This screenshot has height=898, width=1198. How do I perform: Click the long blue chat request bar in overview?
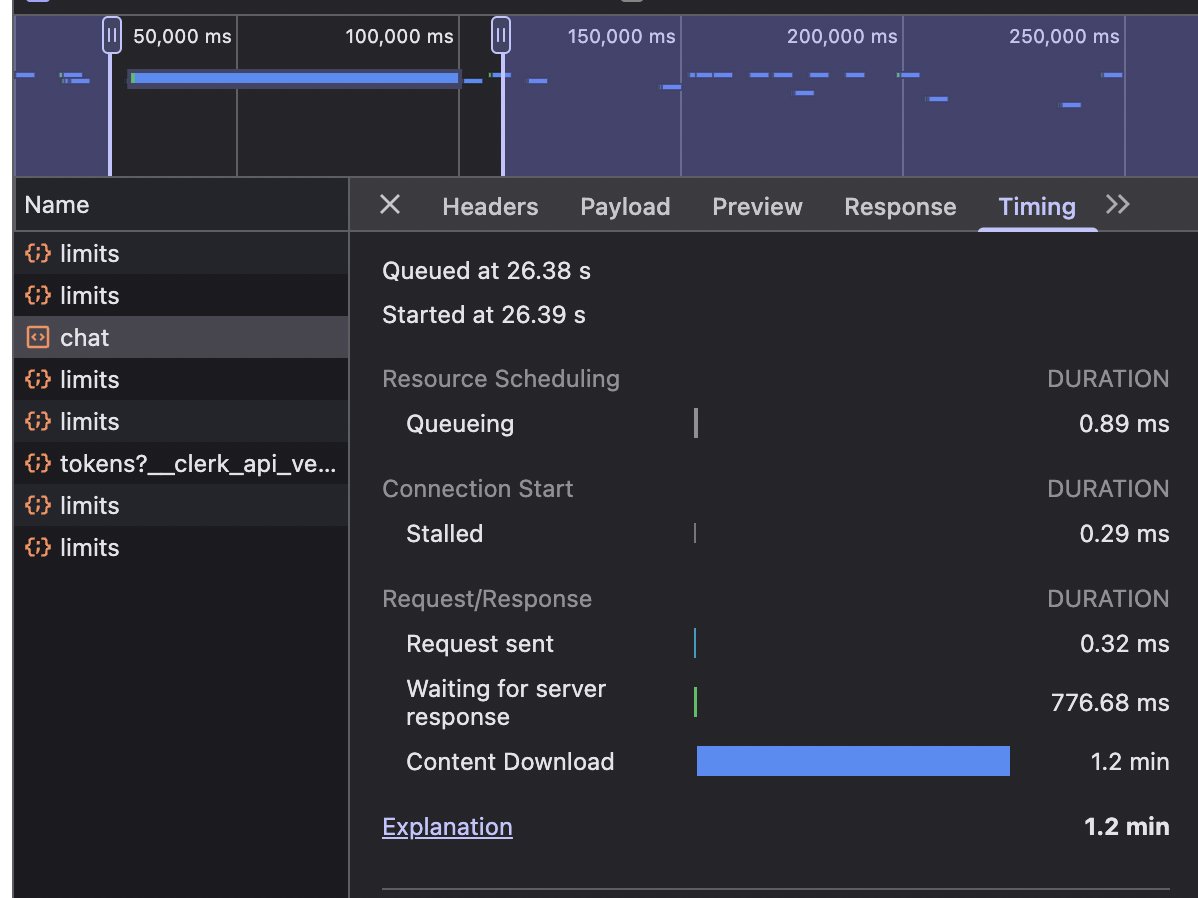[x=294, y=78]
